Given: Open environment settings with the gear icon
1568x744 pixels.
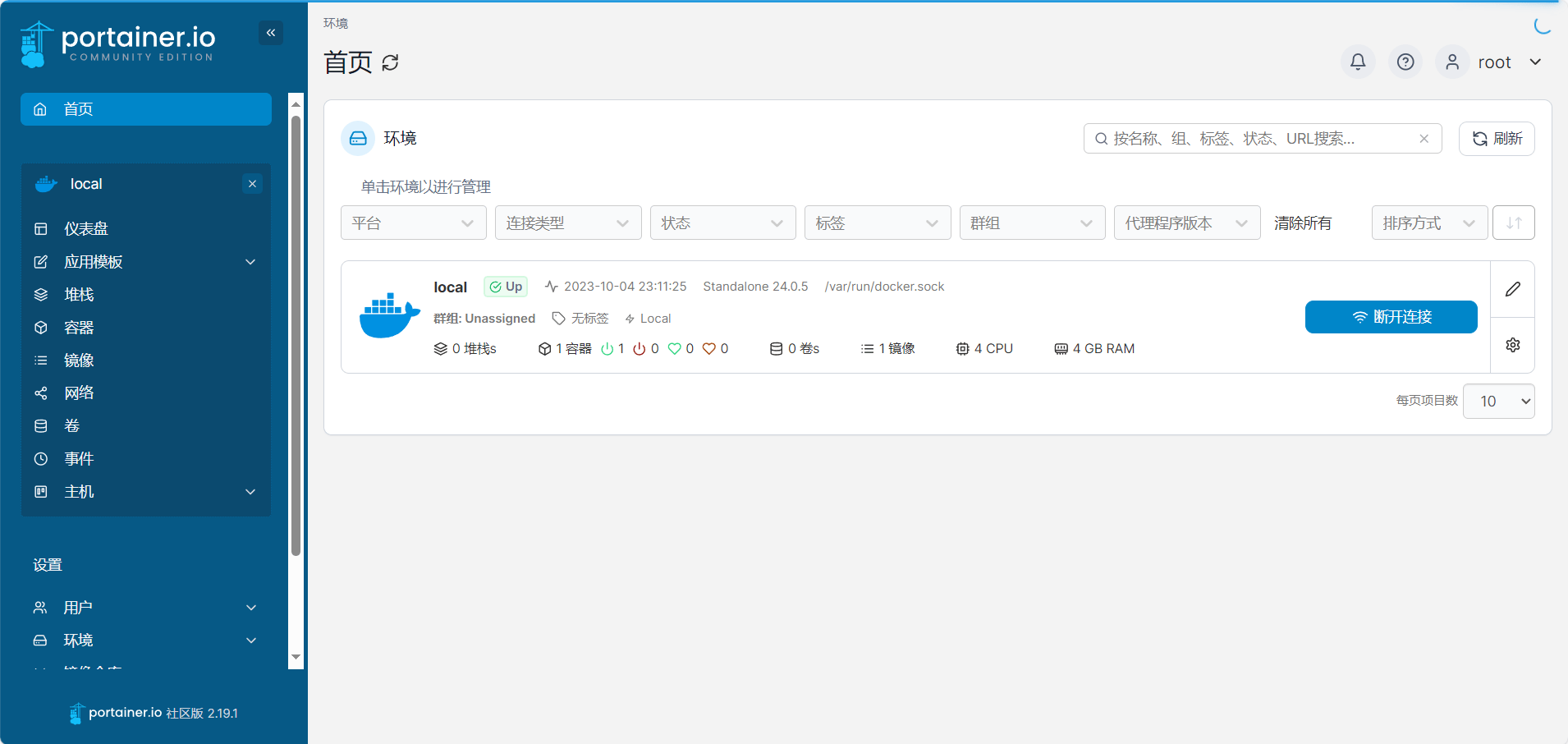Looking at the screenshot, I should coord(1512,344).
